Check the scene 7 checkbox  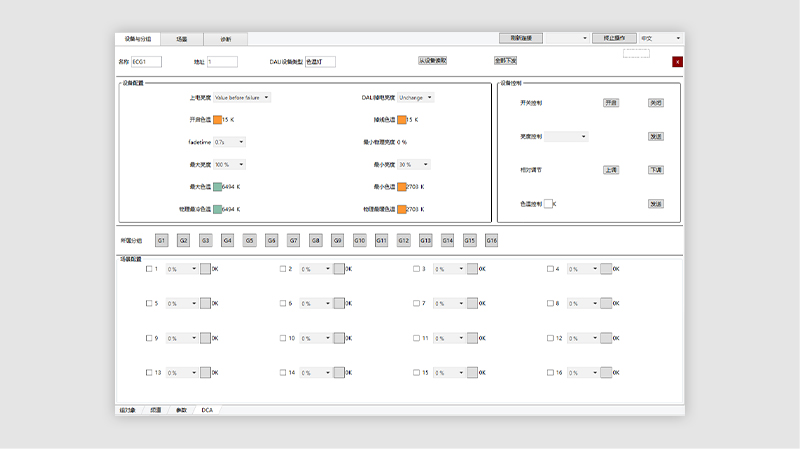(416, 303)
